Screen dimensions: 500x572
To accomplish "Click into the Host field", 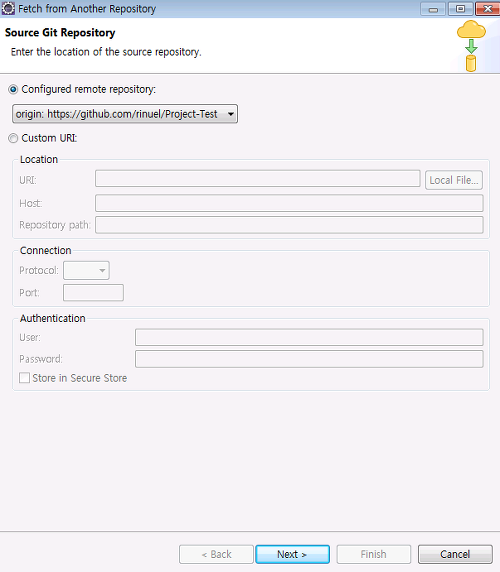I will pos(289,203).
